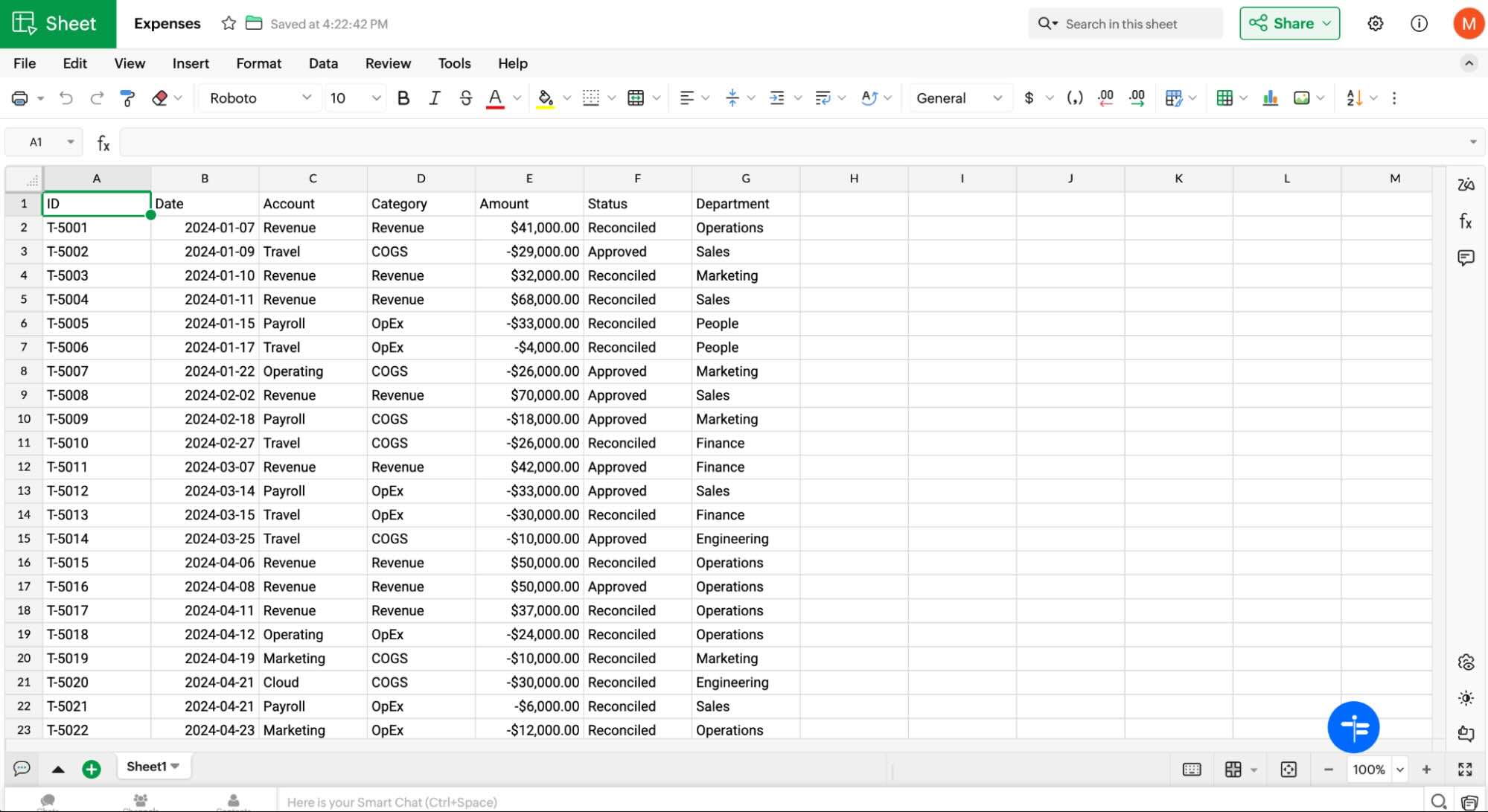1488x812 pixels.
Task: Apply the comma style format
Action: (1075, 98)
